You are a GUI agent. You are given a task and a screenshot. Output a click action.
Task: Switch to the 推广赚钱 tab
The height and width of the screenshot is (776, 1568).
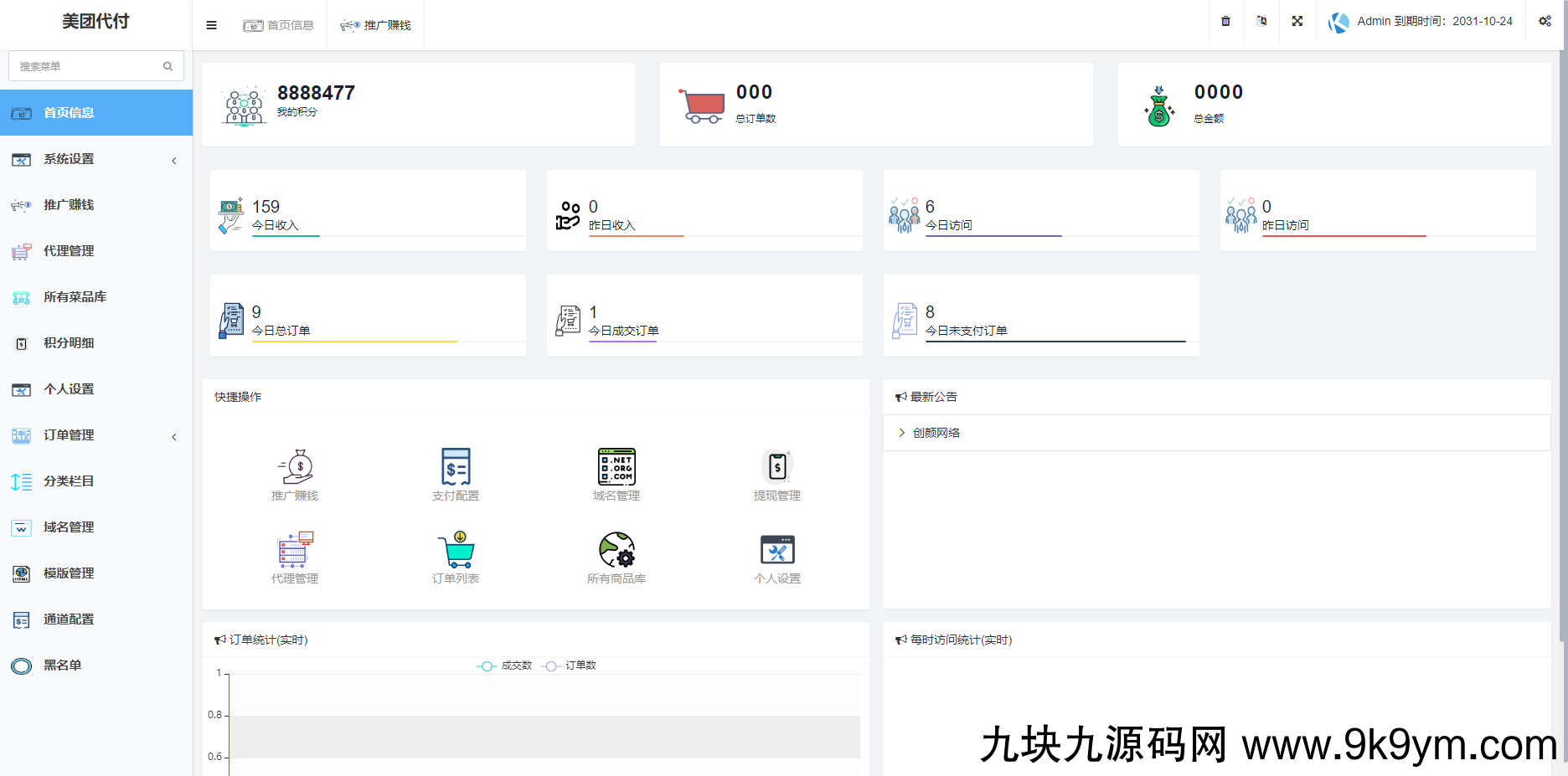pyautogui.click(x=375, y=25)
